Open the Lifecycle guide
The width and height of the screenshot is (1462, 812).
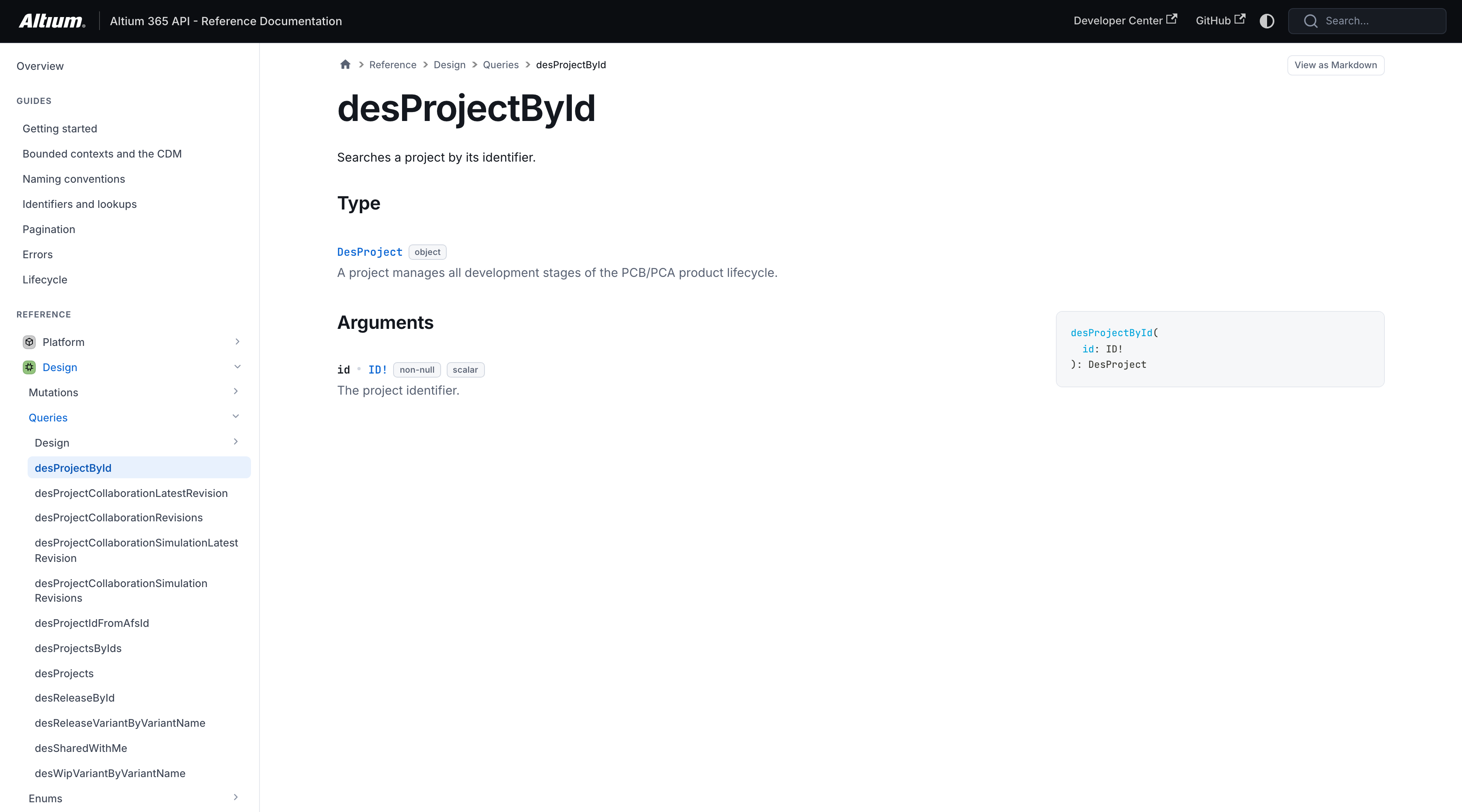pyautogui.click(x=45, y=280)
